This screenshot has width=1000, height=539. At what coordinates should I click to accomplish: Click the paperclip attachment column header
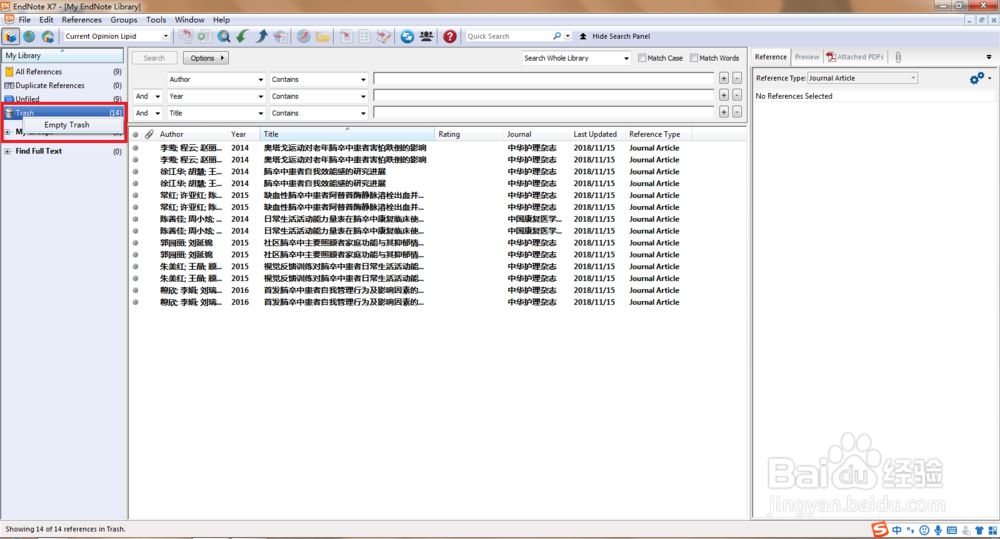[149, 134]
